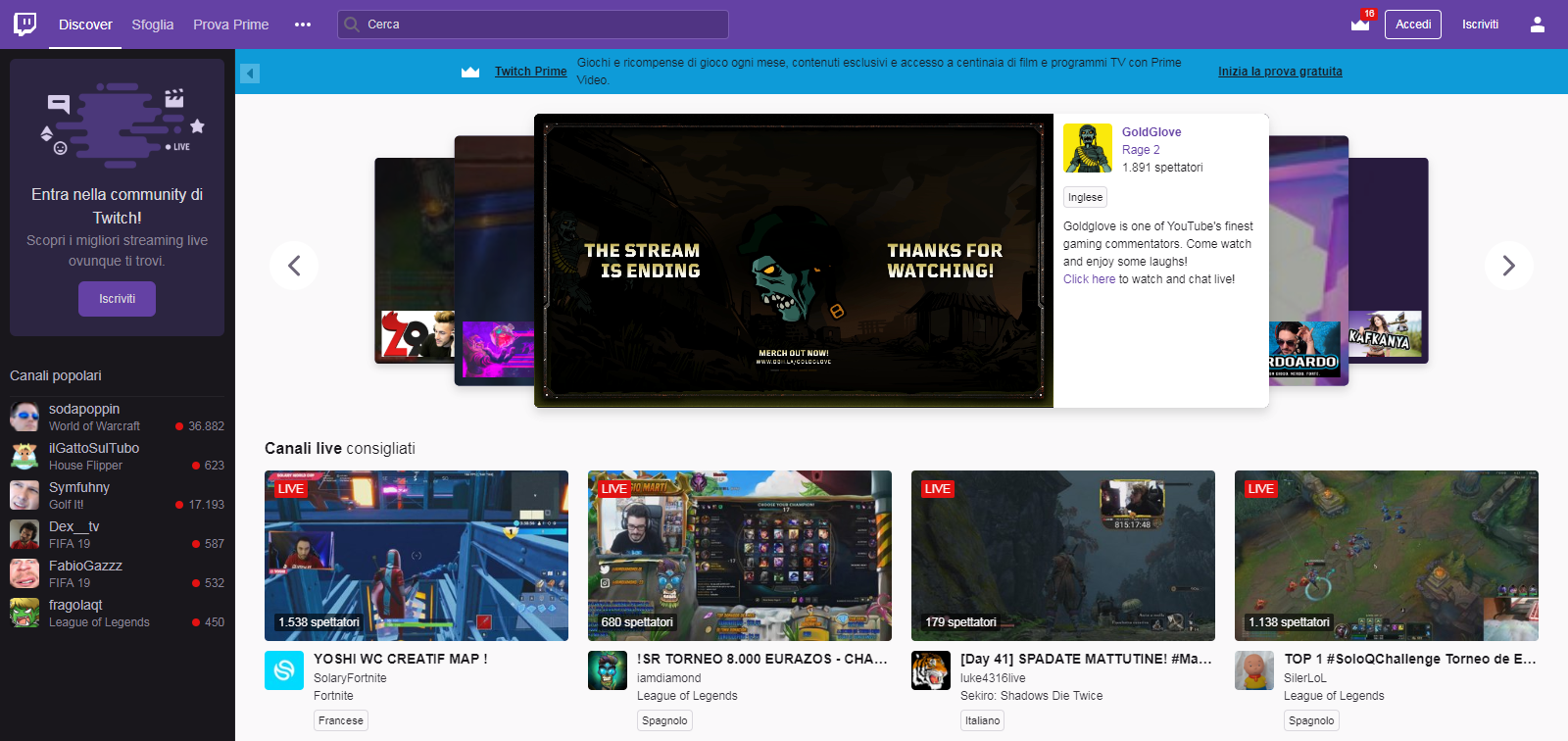Image resolution: width=1568 pixels, height=741 pixels.
Task: Open !SR TORNEO 8.000 EURAZOS stream title
Action: tap(762, 659)
